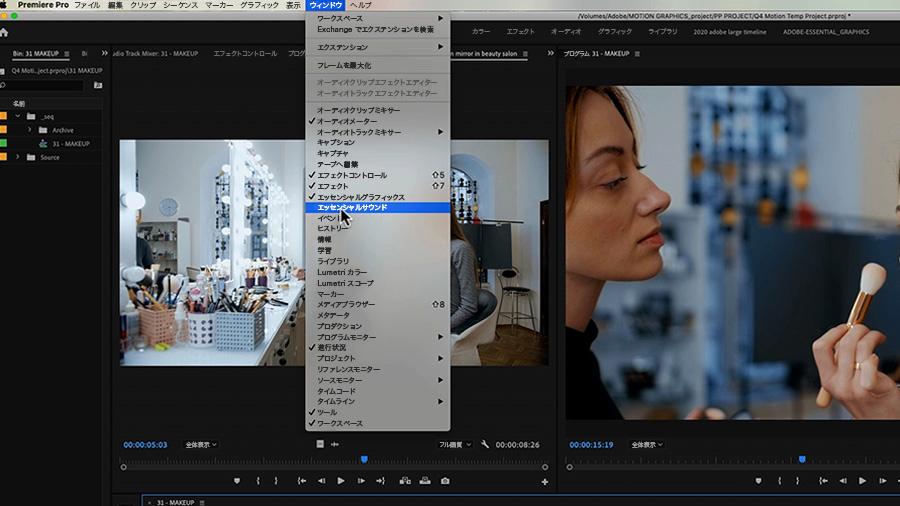
Task: Open the Bin: 31 MAKEUP panel menu
Action: (x=67, y=54)
